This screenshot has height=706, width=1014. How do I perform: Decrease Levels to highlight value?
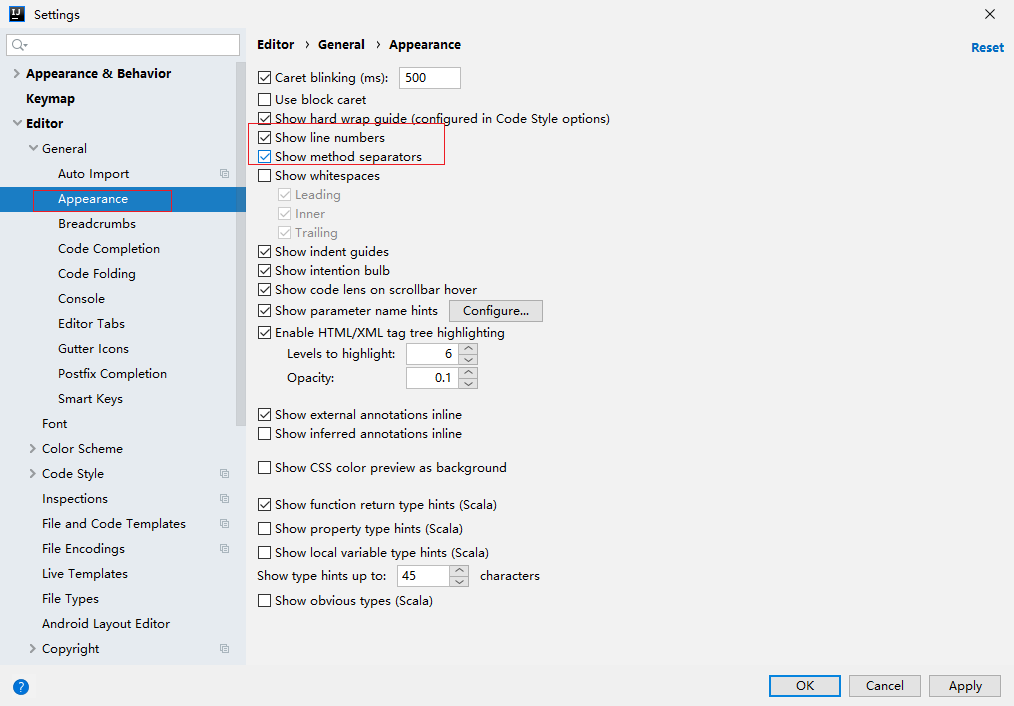pos(468,359)
